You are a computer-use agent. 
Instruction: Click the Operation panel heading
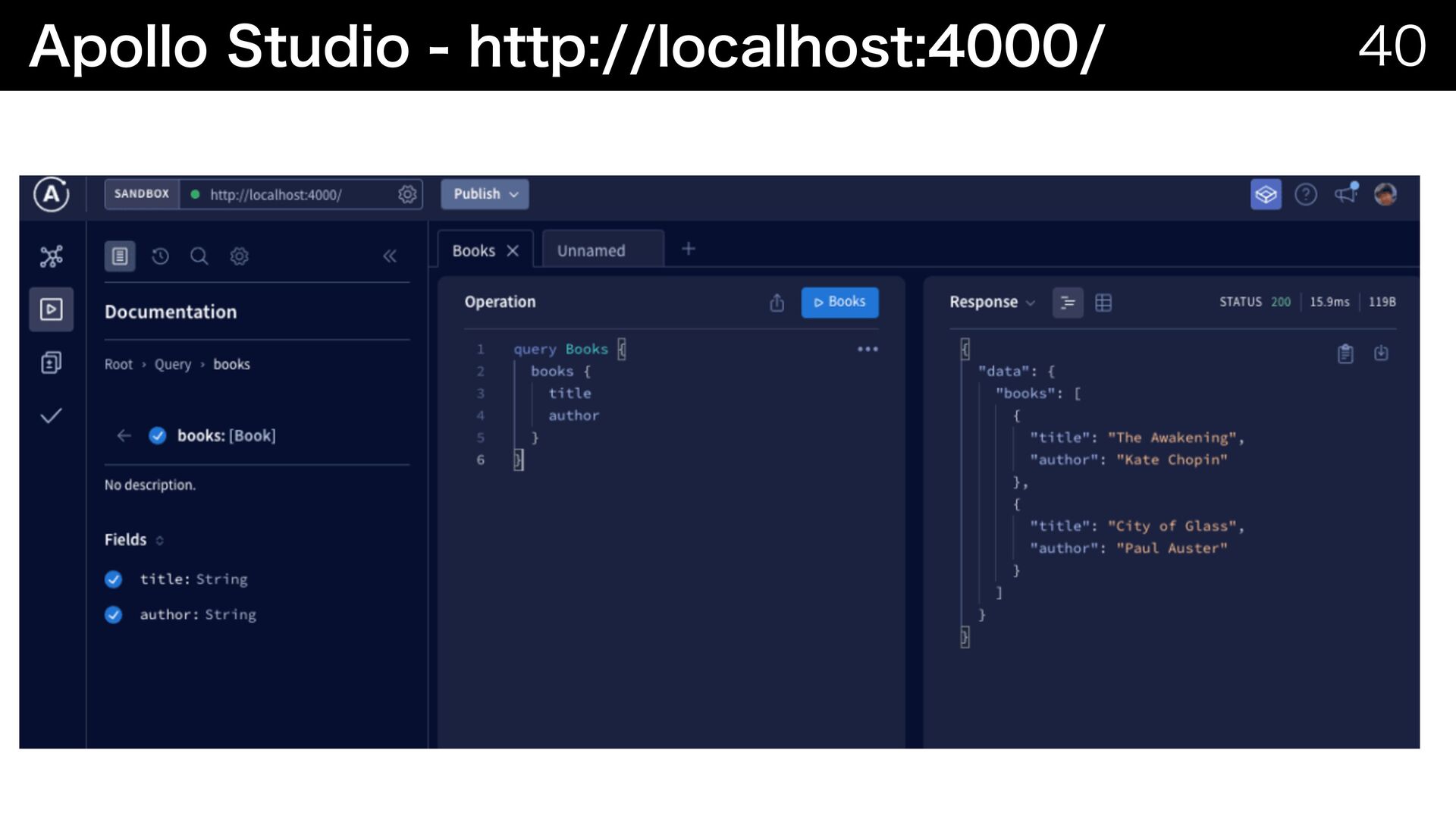[x=500, y=302]
